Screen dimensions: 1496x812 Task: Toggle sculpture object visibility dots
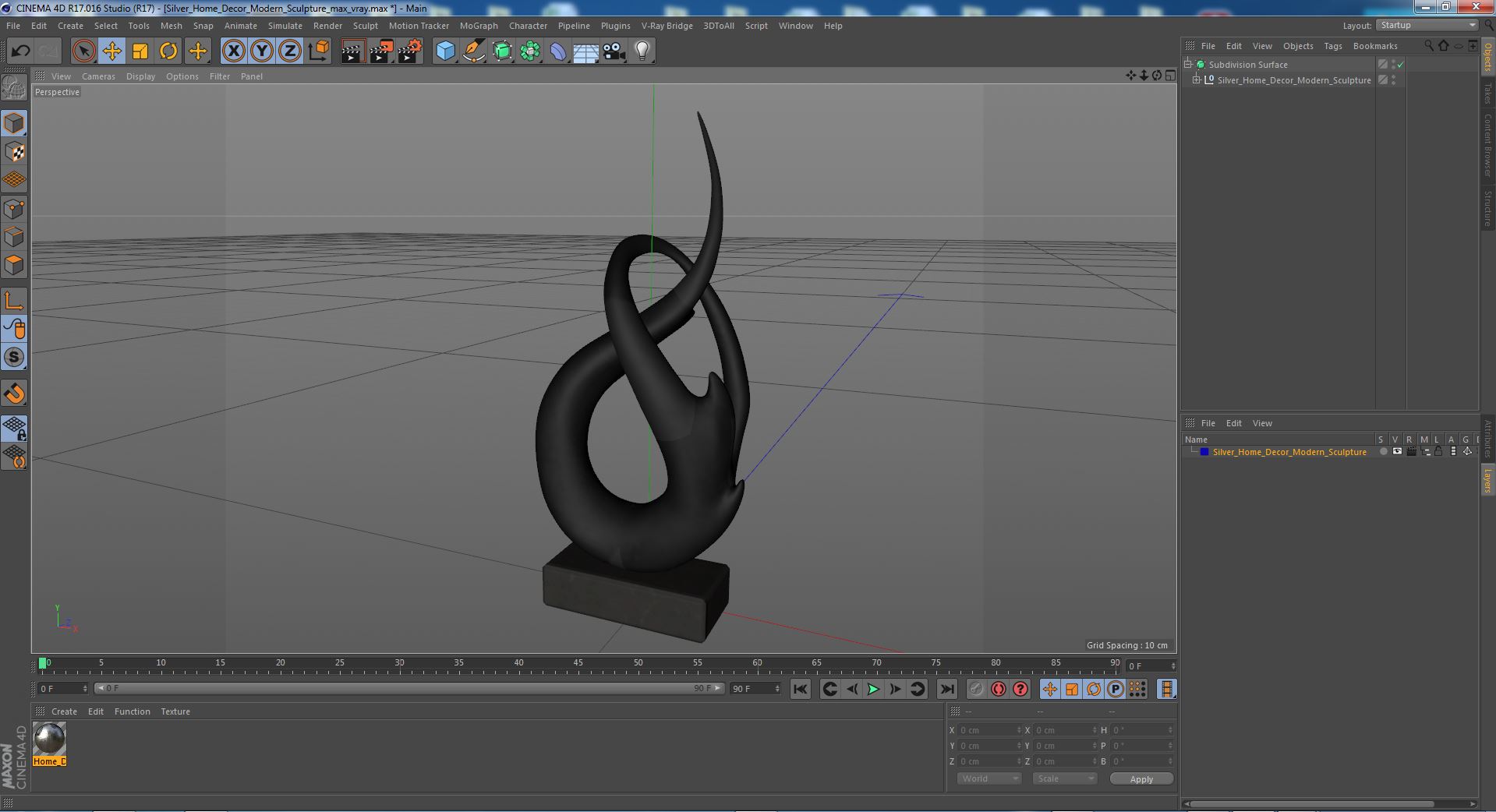pyautogui.click(x=1393, y=80)
